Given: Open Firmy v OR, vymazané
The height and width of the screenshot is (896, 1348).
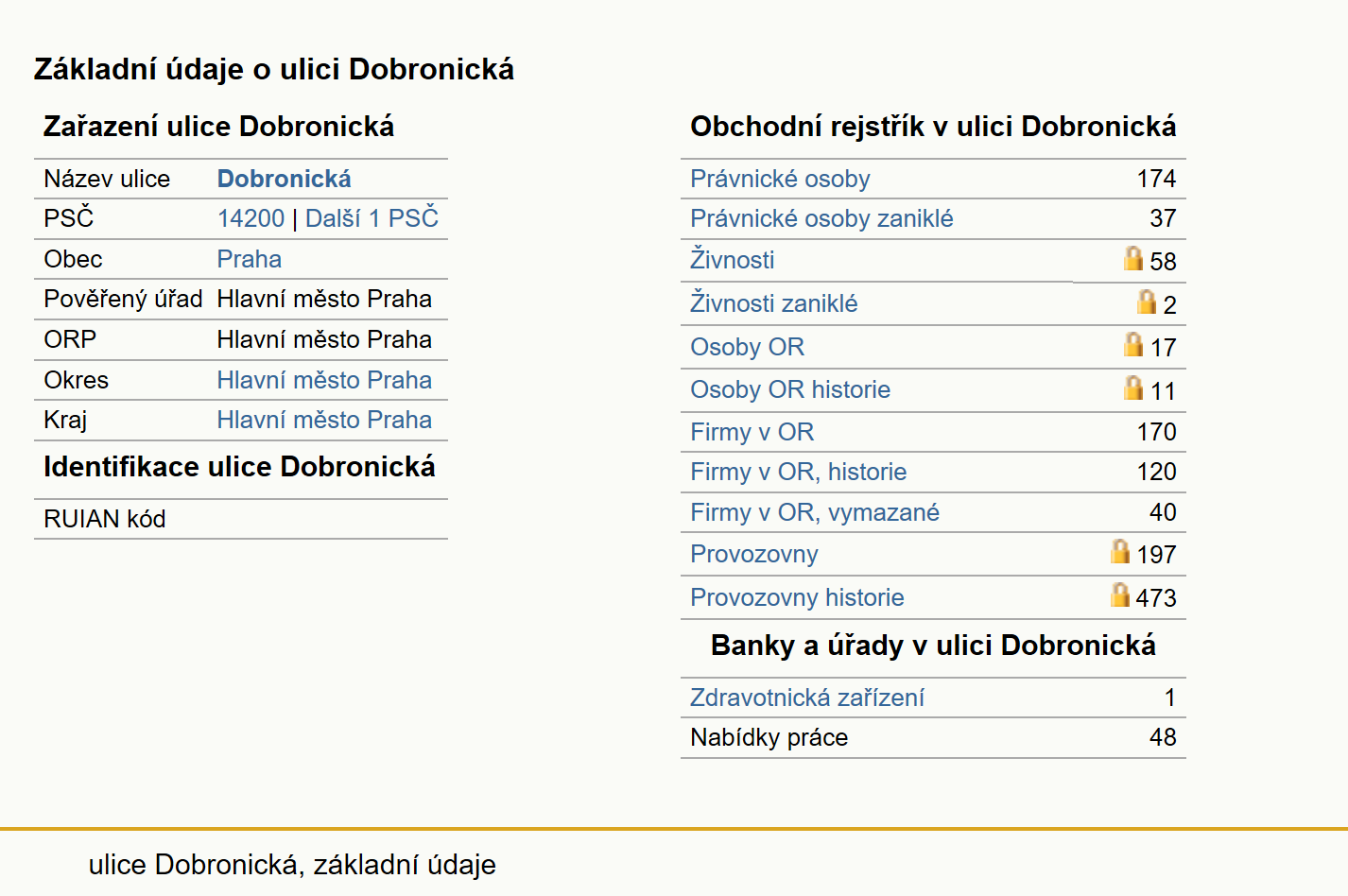Looking at the screenshot, I should (x=815, y=512).
